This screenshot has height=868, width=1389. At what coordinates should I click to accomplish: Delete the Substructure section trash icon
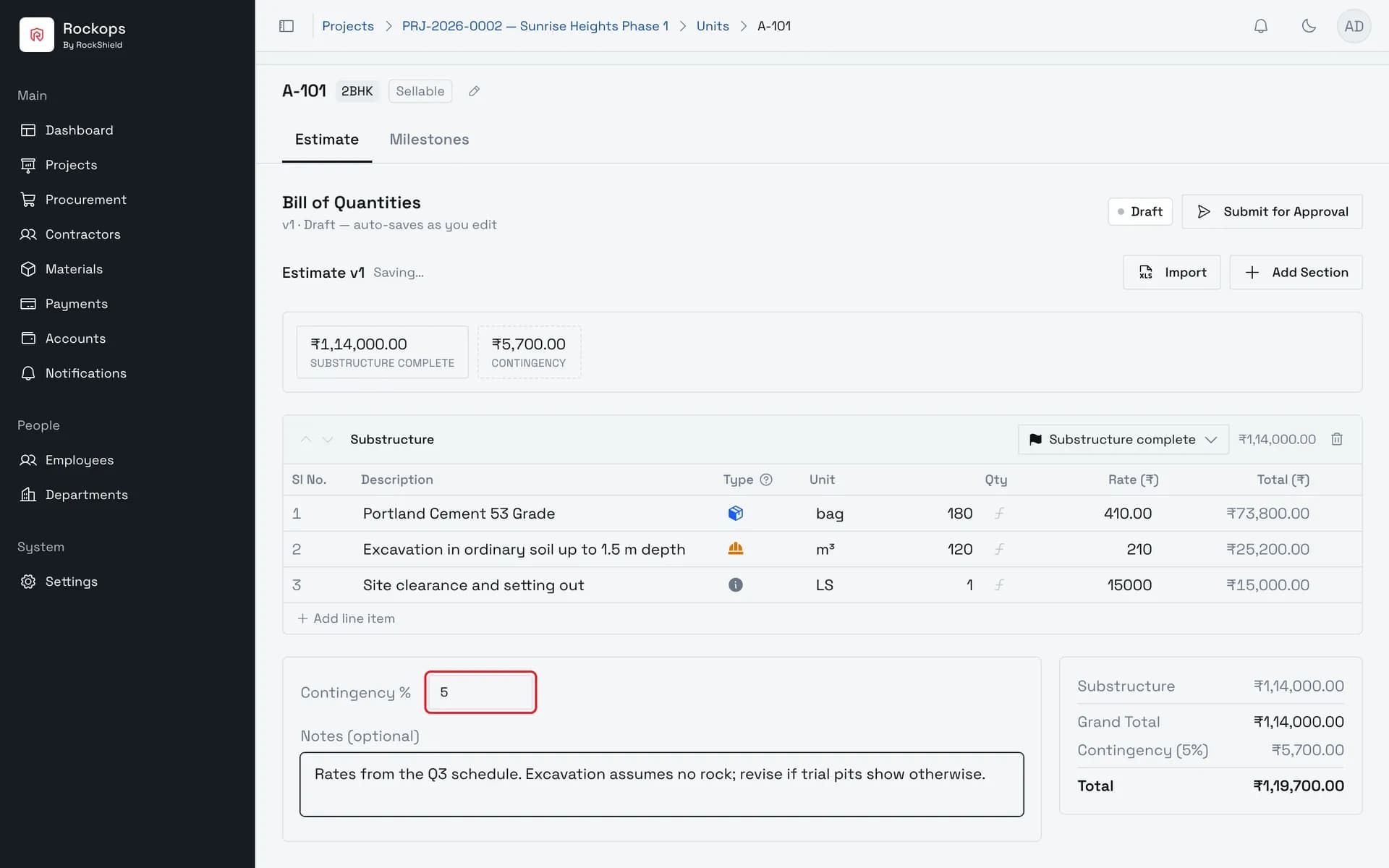point(1337,439)
